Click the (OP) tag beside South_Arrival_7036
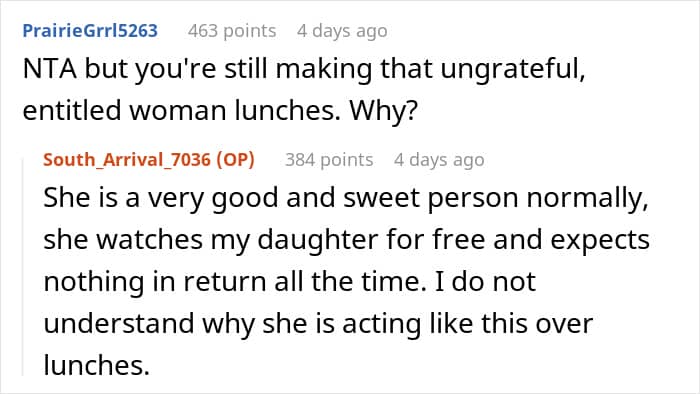 point(235,160)
